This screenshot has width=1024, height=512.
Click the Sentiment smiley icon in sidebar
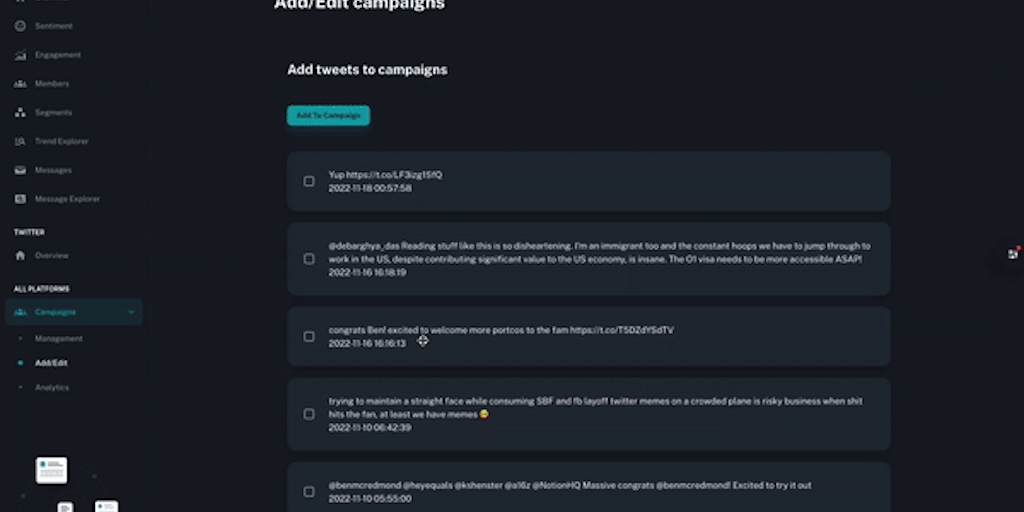point(20,25)
